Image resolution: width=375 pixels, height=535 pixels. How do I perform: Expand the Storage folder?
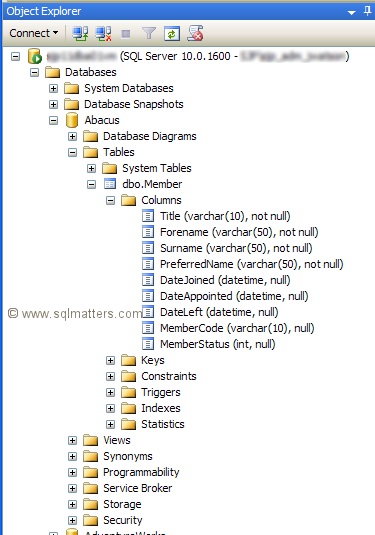coord(72,505)
